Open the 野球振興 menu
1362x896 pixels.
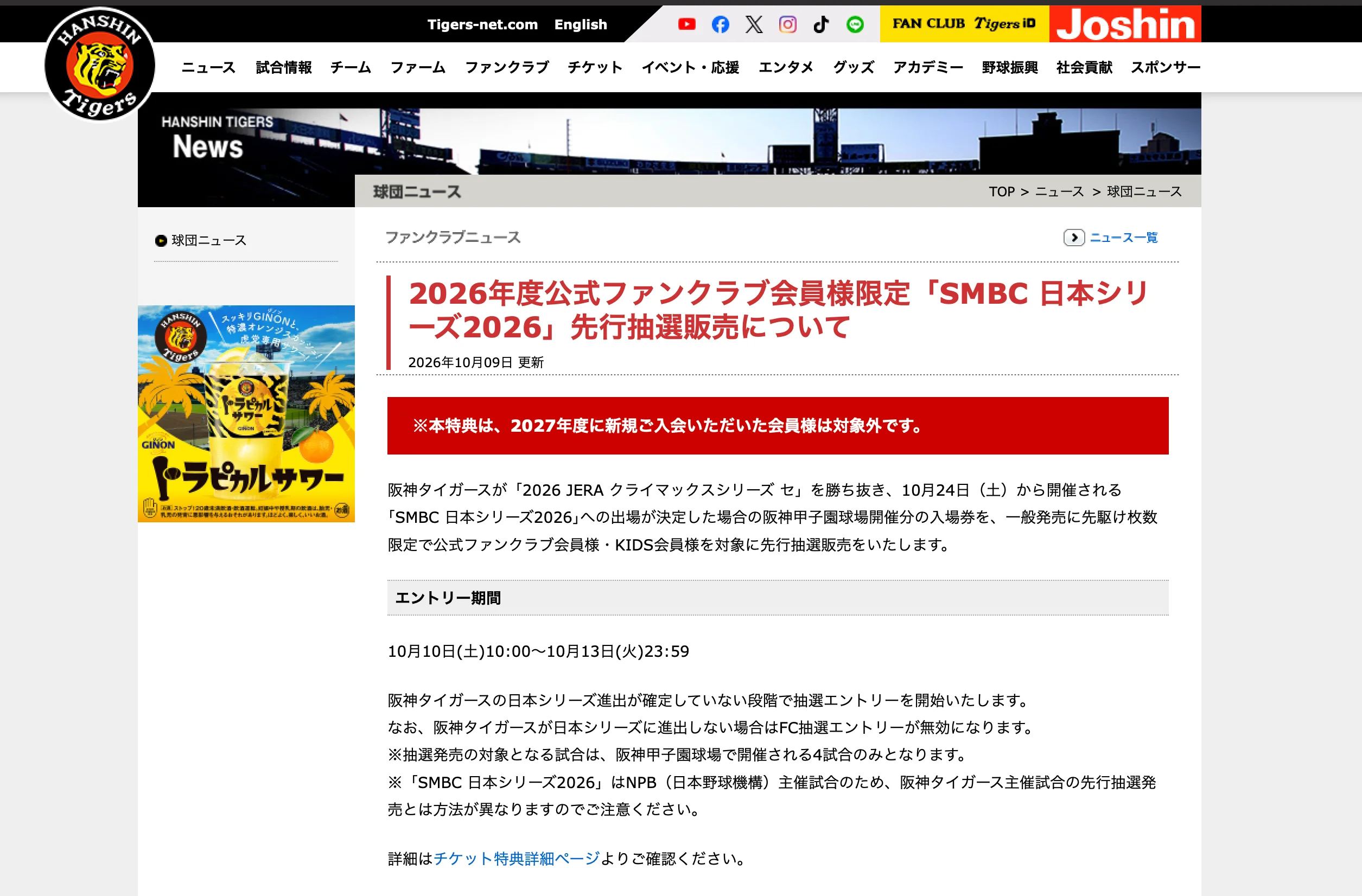[1009, 67]
